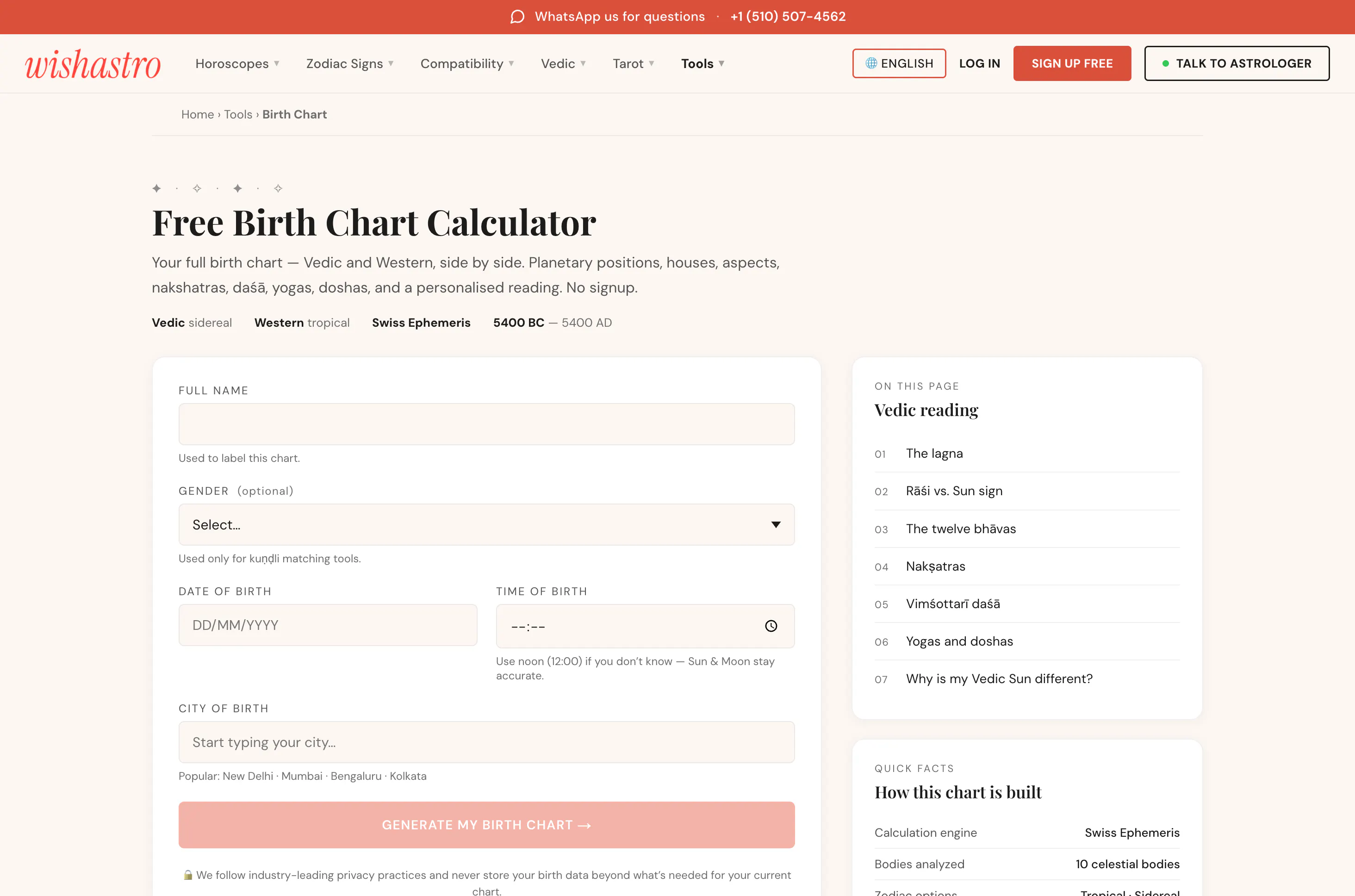Click LOG IN
This screenshot has width=1355, height=896.
tap(979, 63)
